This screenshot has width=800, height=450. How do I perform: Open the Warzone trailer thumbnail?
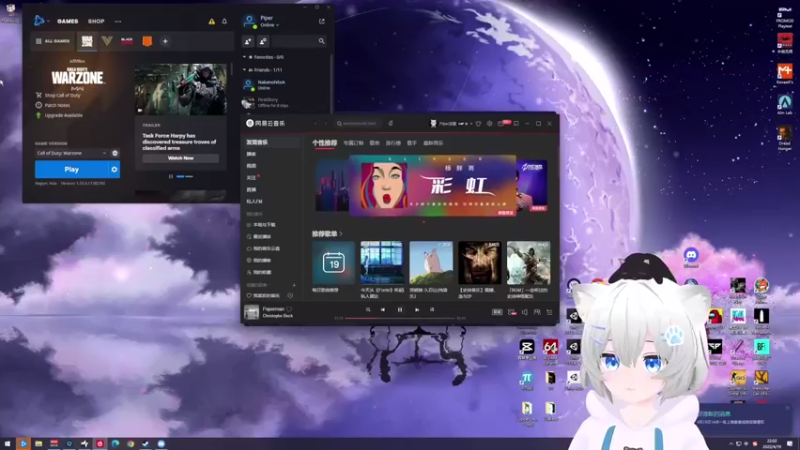click(181, 89)
